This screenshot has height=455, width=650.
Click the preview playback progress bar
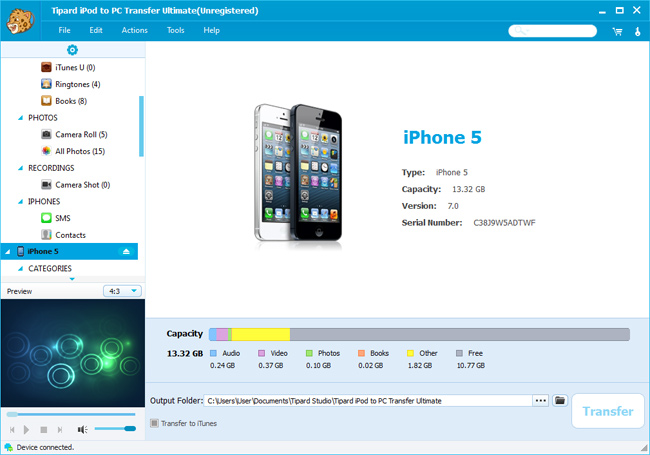[x=71, y=414]
